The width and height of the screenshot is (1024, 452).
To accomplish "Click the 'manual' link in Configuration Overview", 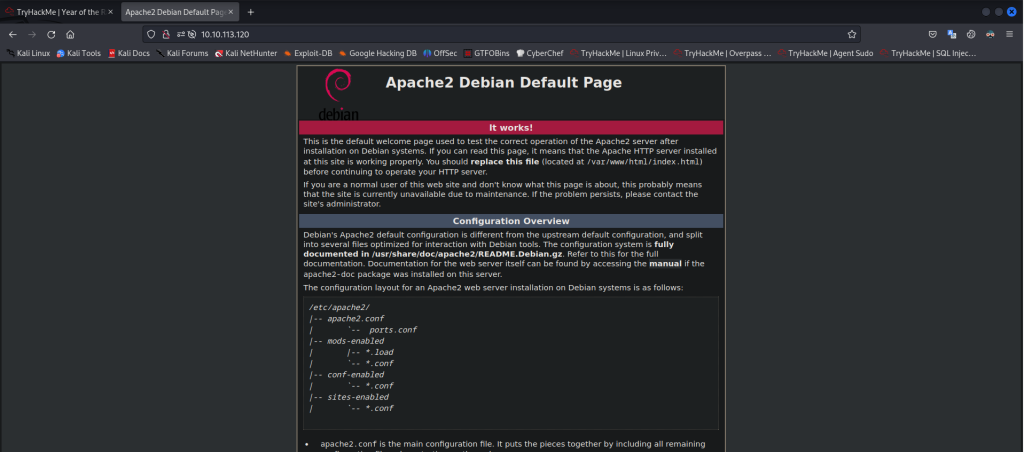I will click(665, 264).
